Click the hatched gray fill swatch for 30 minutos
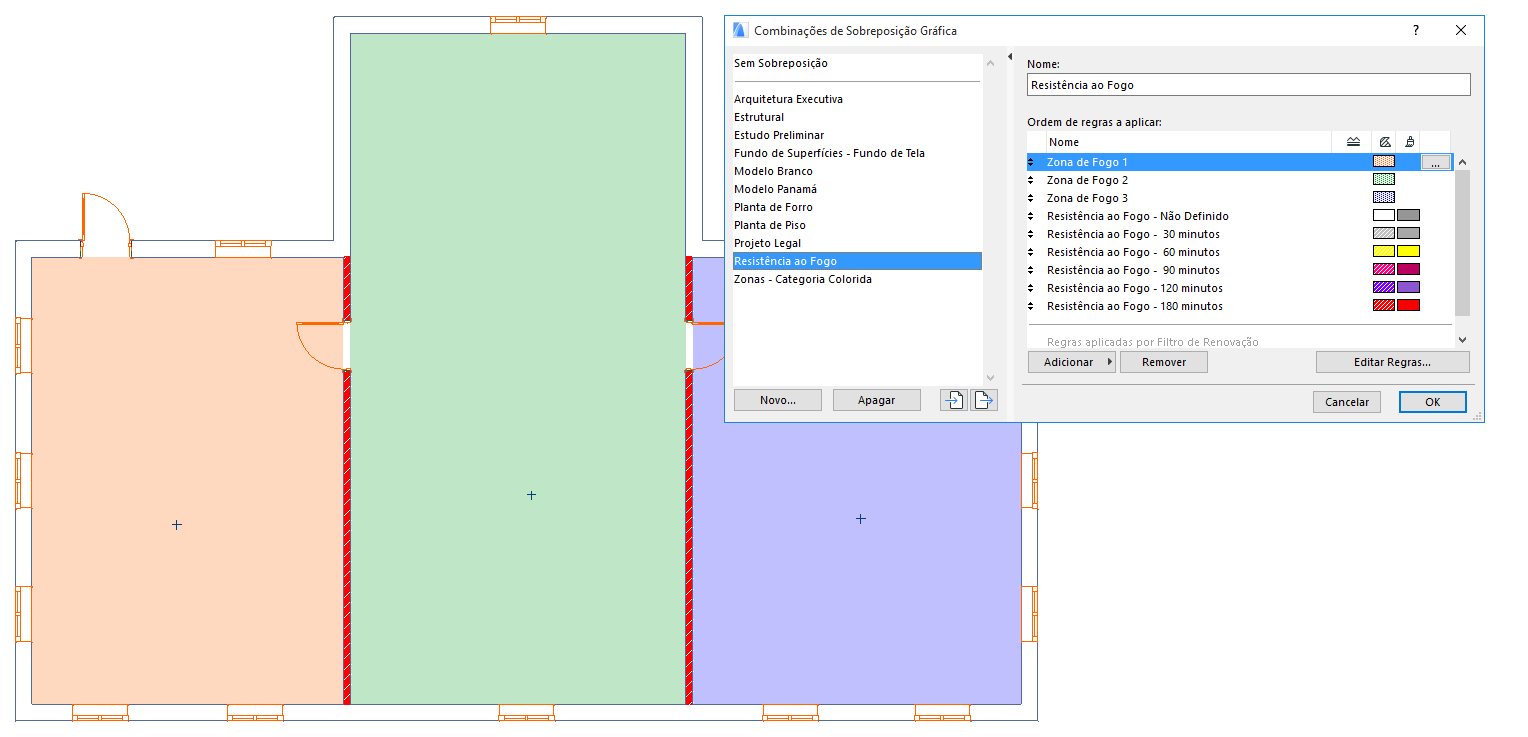This screenshot has height=737, width=1528. pyautogui.click(x=1384, y=234)
